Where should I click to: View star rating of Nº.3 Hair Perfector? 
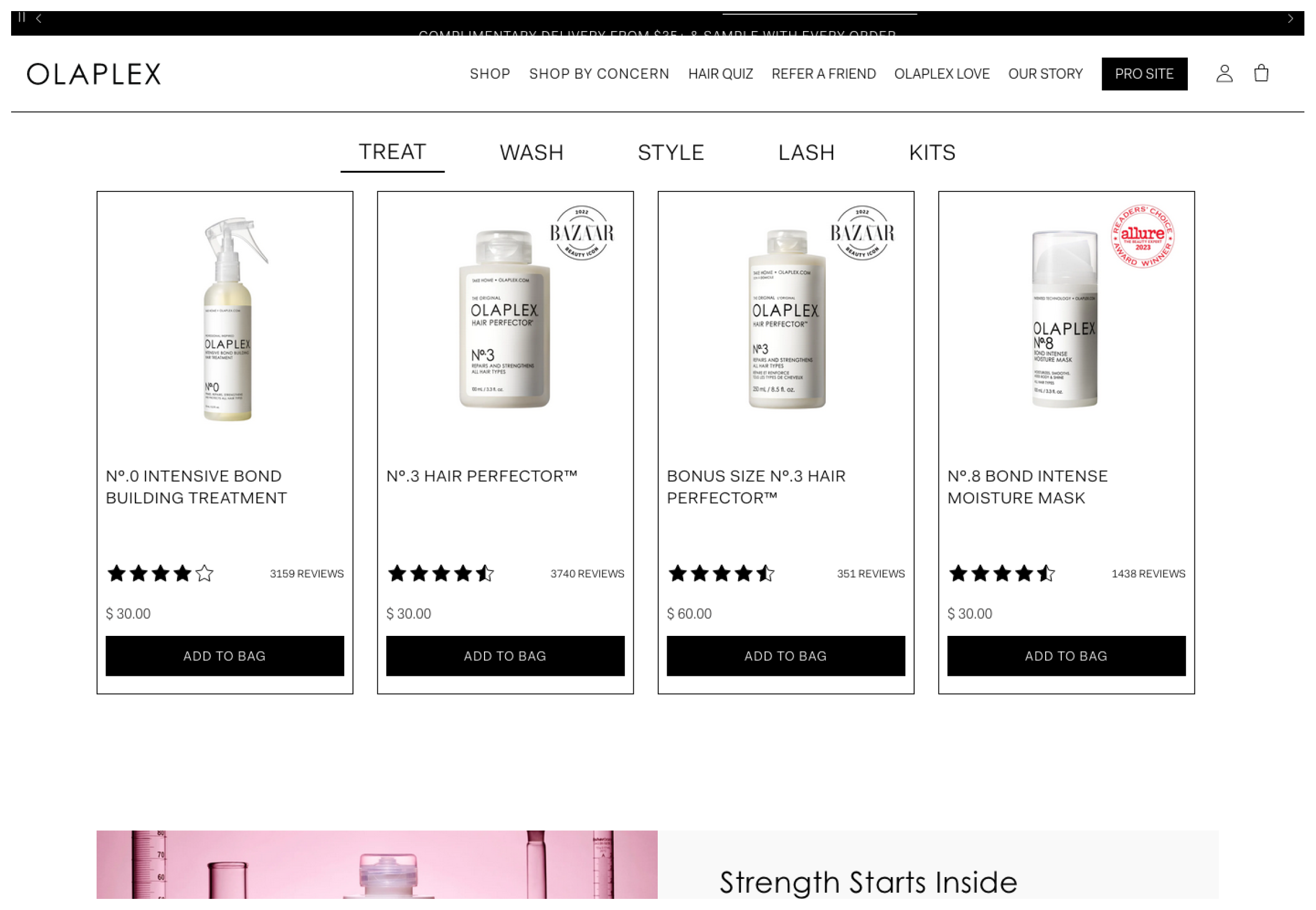tap(440, 574)
